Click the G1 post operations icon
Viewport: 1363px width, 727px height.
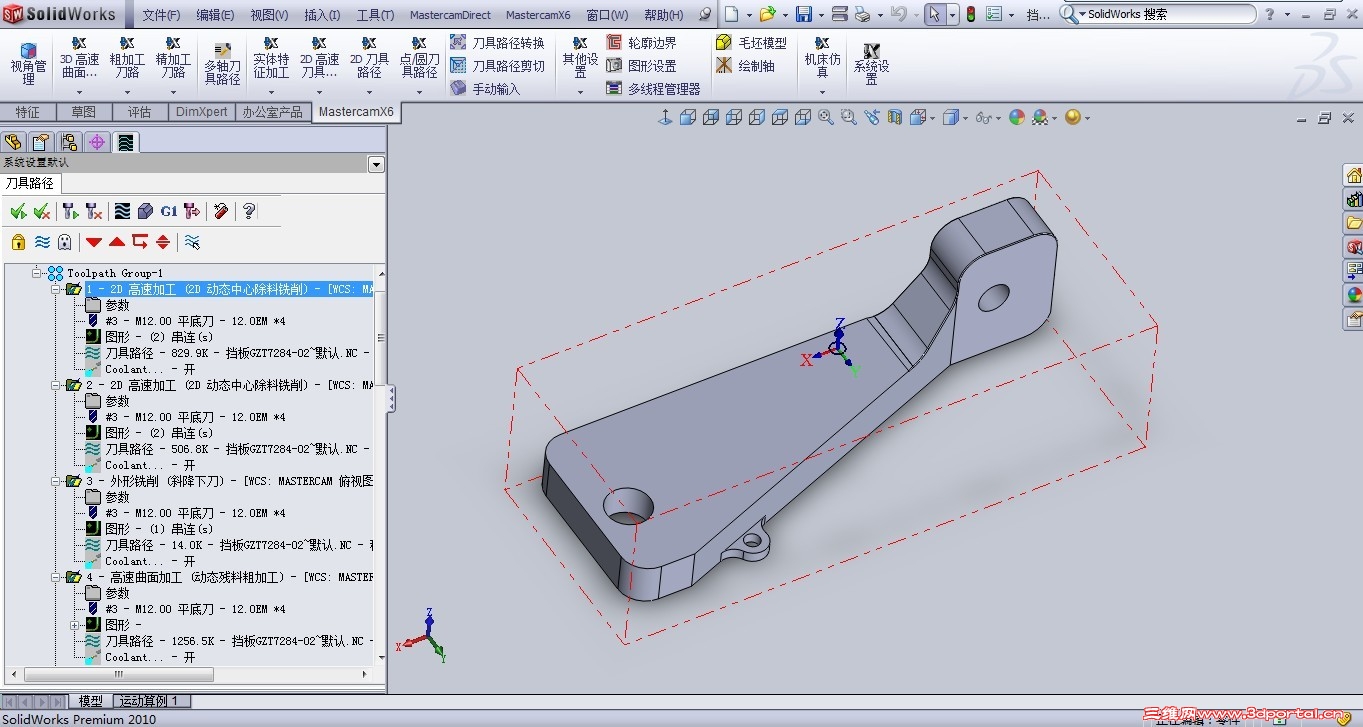(168, 211)
